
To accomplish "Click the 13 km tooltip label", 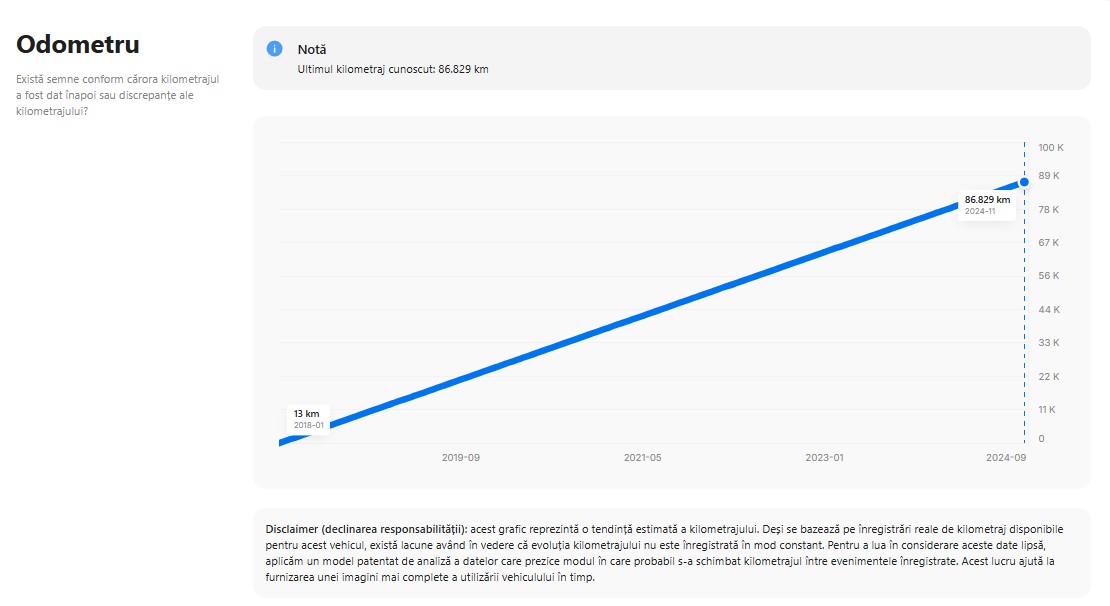I will click(x=307, y=413).
